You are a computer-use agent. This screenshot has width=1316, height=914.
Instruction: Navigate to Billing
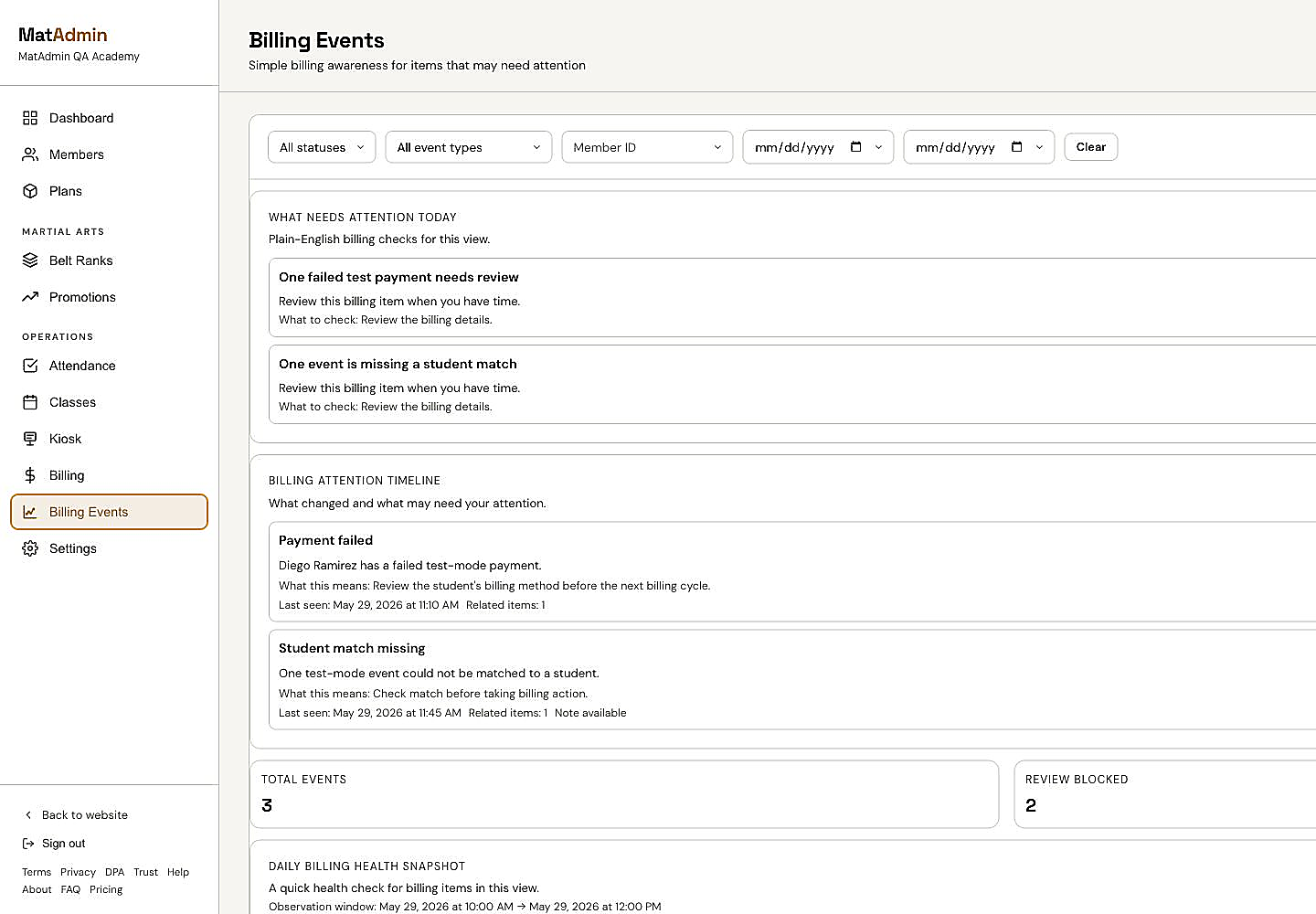(x=110, y=475)
